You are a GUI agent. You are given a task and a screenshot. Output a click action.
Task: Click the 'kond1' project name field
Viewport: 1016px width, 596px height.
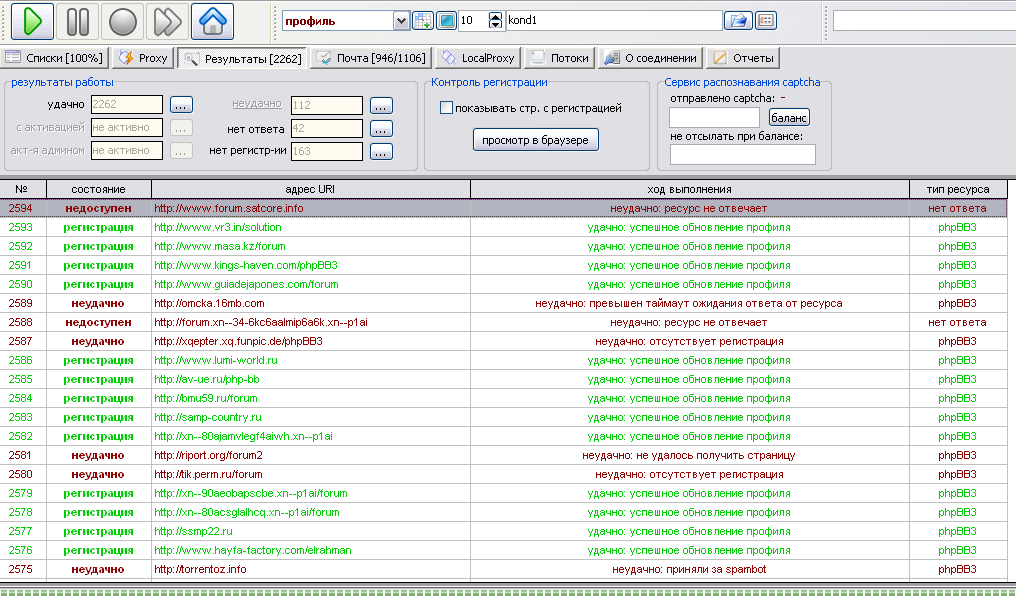click(x=614, y=21)
